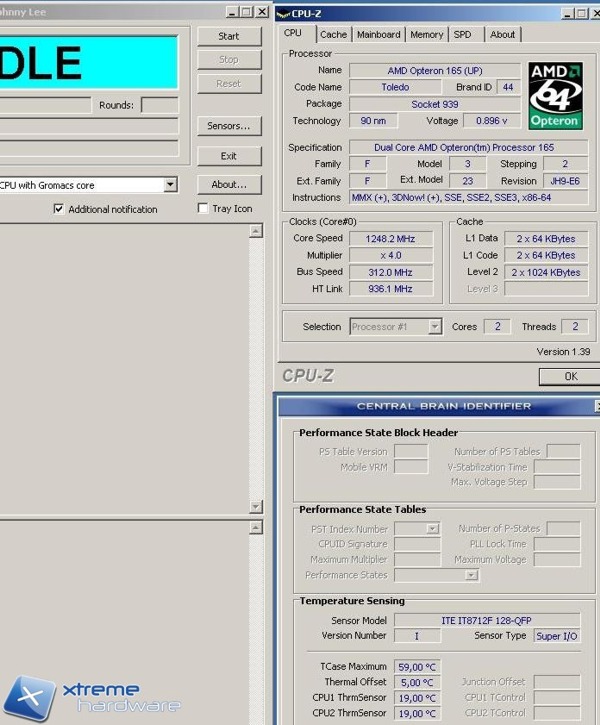Screen dimensions: 600x725
Task: Click the AMD 64 Opteron logo
Action: (555, 95)
